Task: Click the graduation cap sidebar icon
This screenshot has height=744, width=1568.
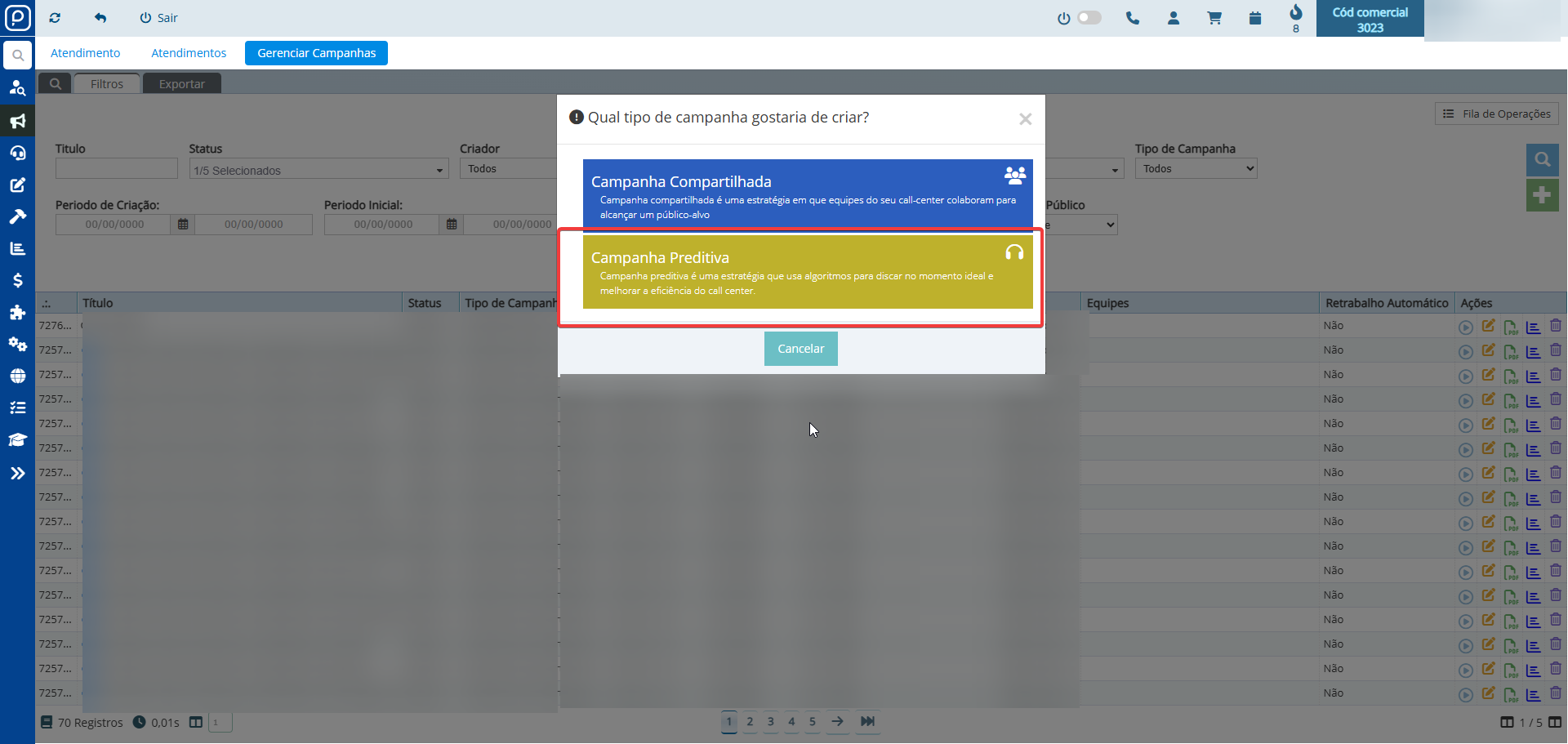Action: [x=17, y=440]
